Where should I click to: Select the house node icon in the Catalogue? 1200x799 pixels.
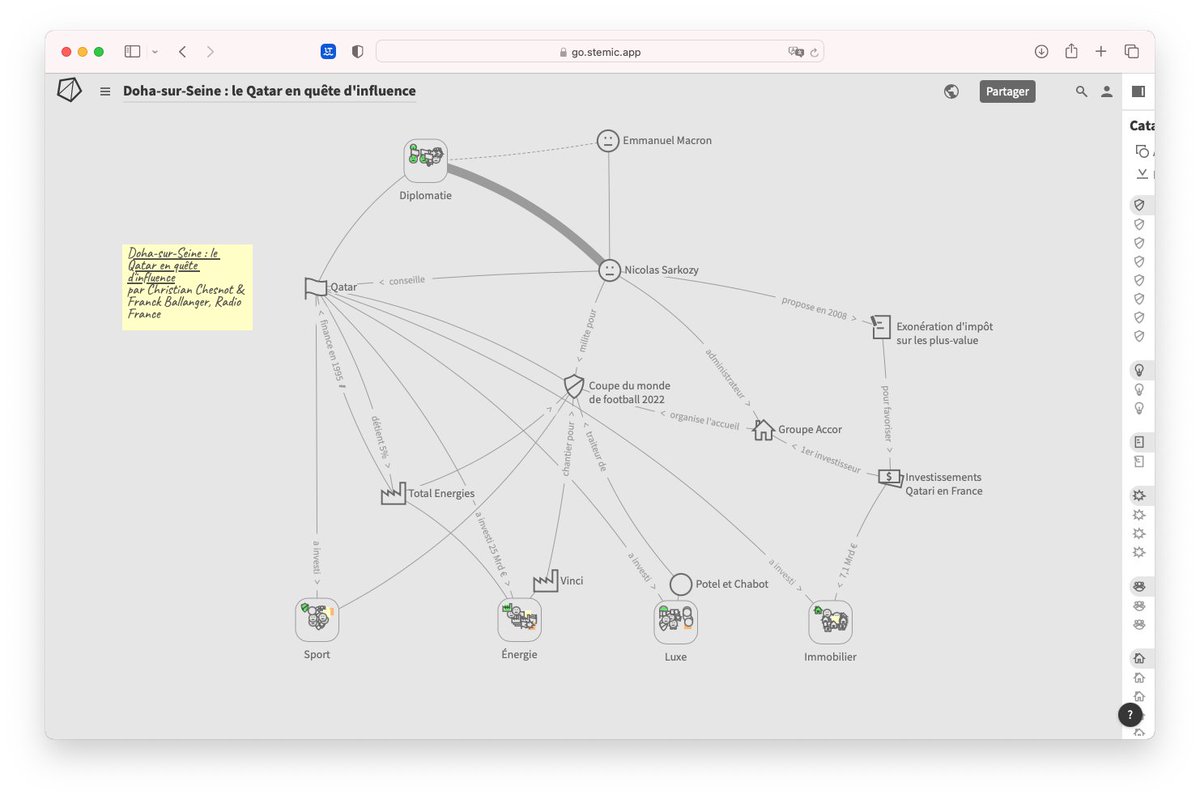(1139, 658)
